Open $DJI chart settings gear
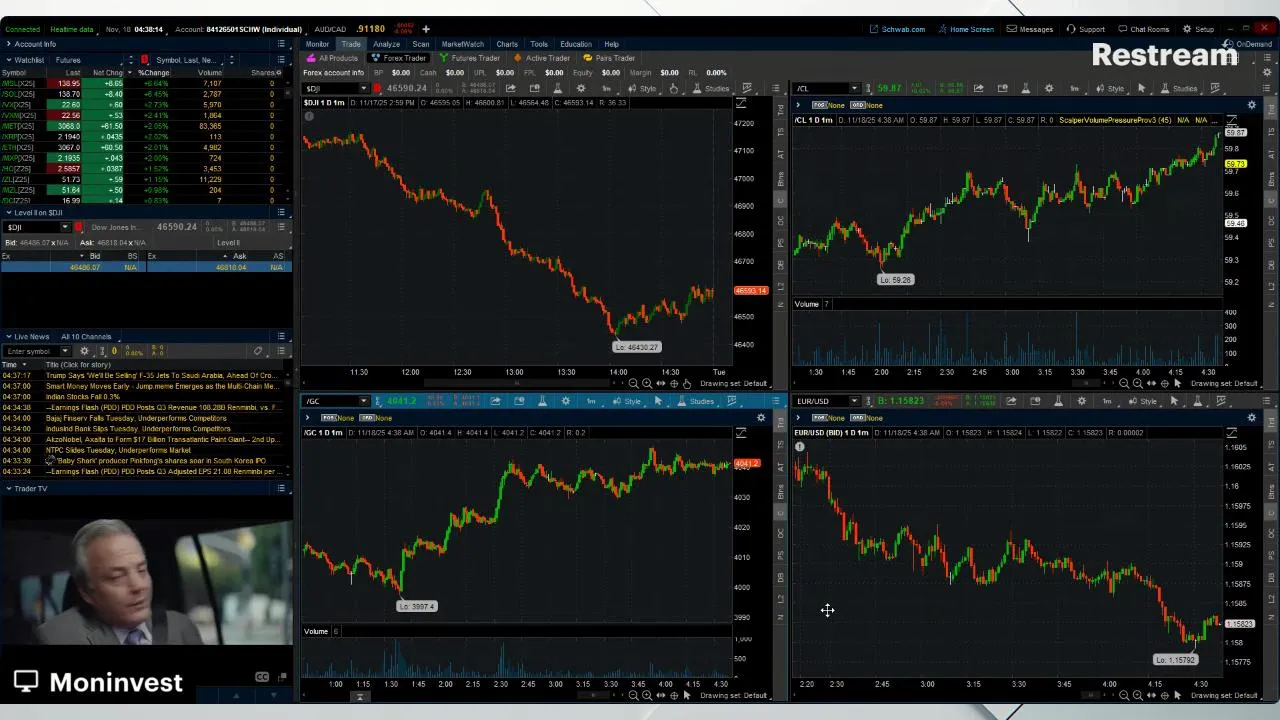Screen dimensions: 1280x720 pos(582,88)
